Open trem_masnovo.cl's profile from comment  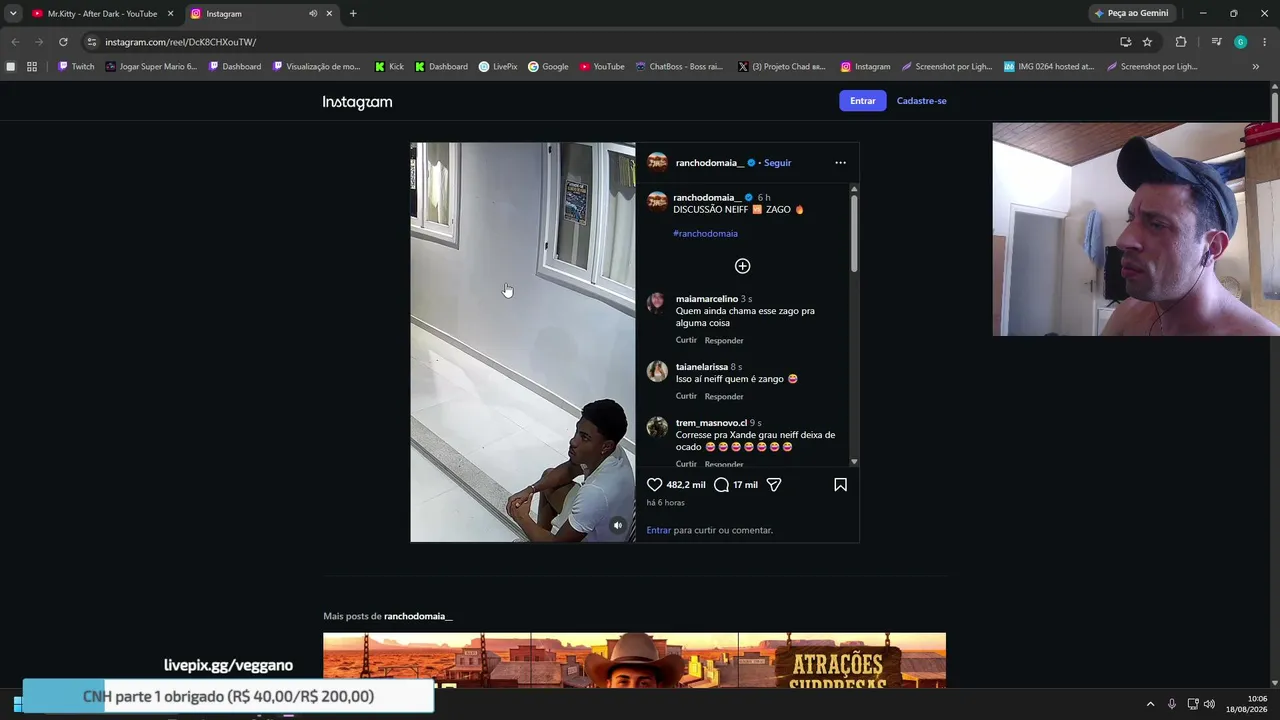711,423
